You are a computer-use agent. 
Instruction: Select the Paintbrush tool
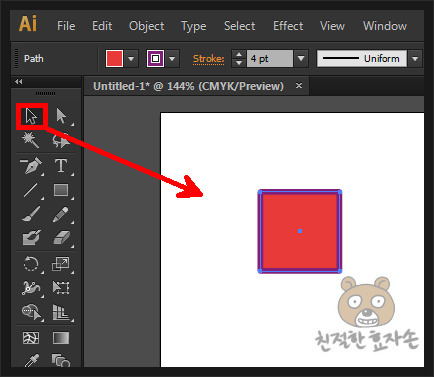(x=31, y=214)
